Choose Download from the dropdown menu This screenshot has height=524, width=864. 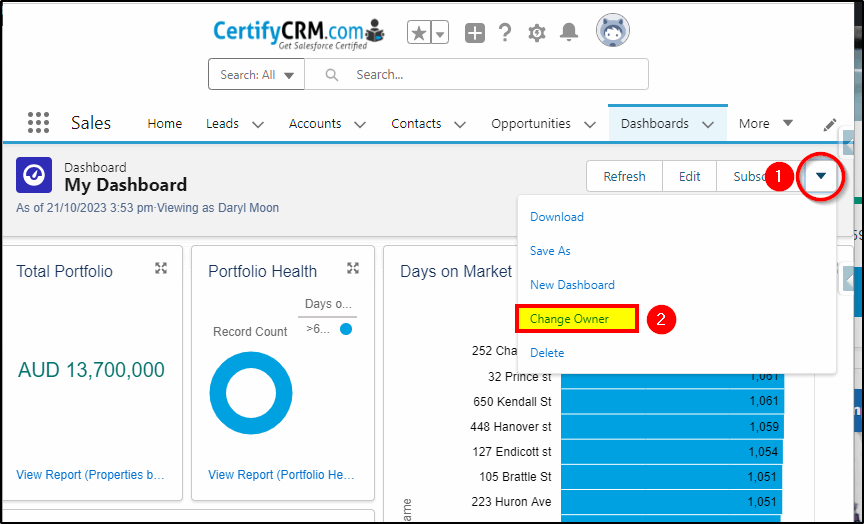(556, 217)
